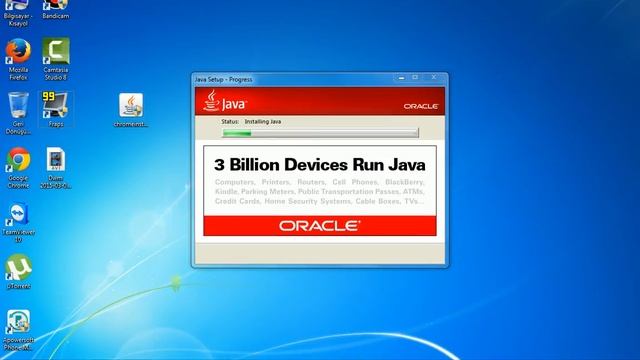Click the maximize button of the Java Setup window

[x=415, y=77]
